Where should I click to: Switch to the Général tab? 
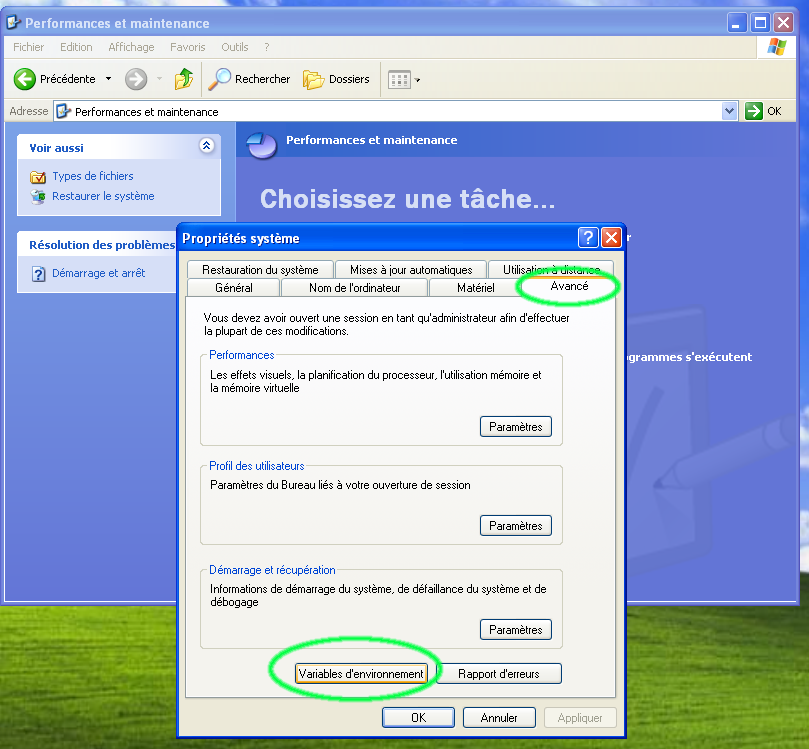tap(233, 288)
